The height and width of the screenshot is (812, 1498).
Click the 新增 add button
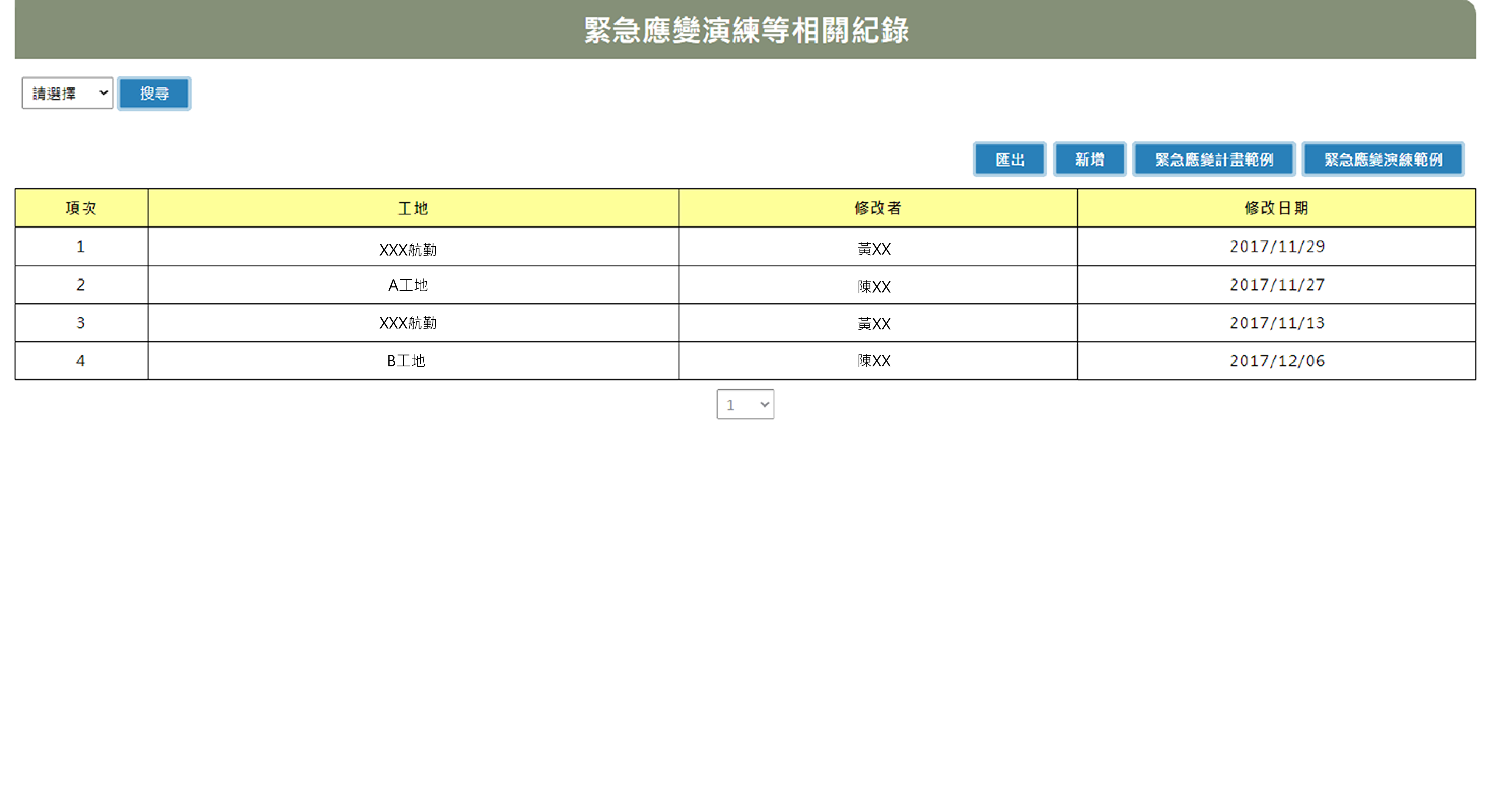coord(1089,159)
